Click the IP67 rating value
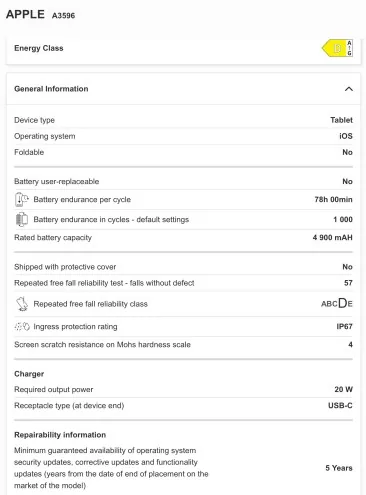Image resolution: width=366 pixels, height=495 pixels. [x=344, y=326]
